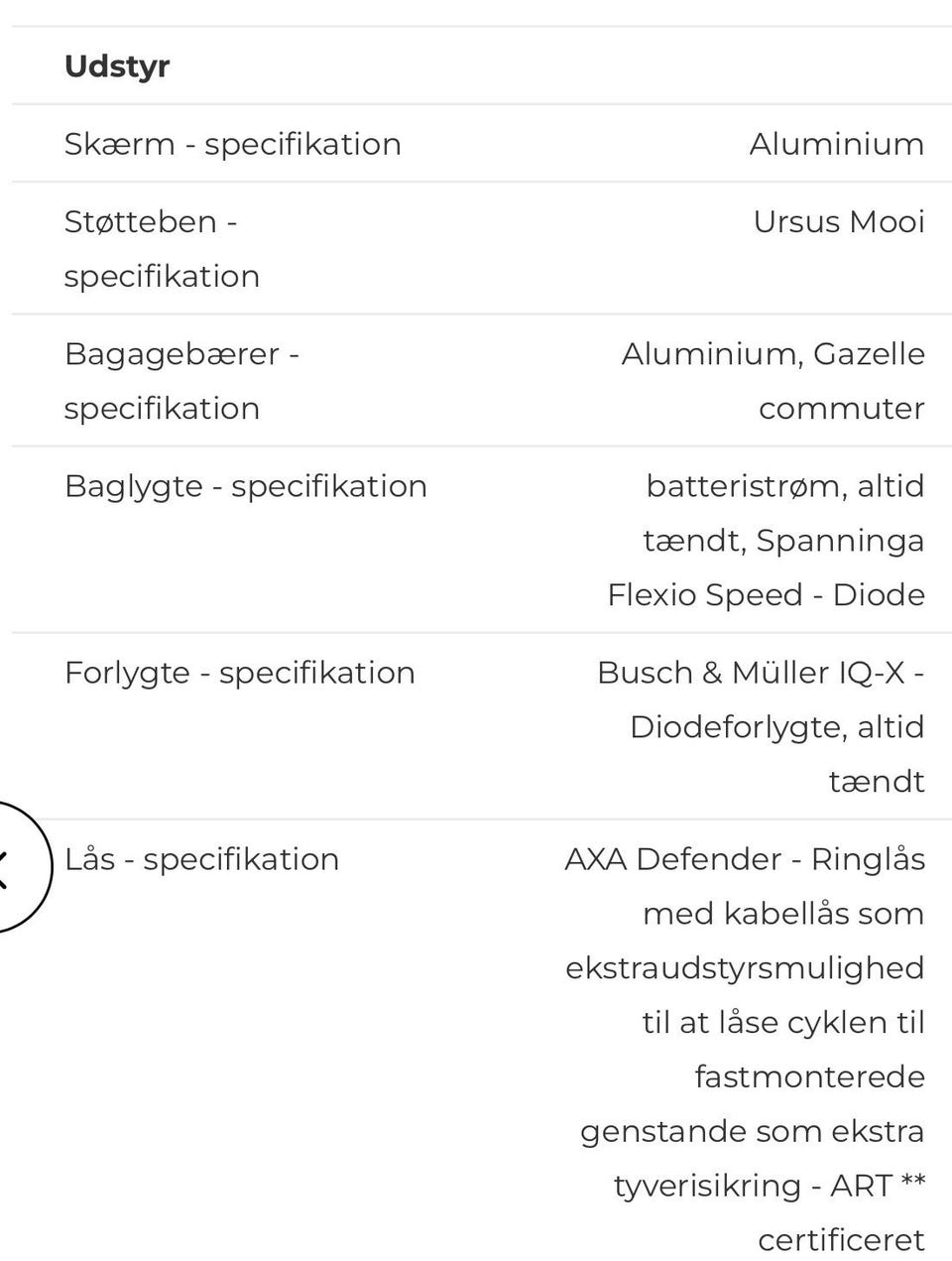Click the Bagagebærer - specifikation label
This screenshot has height=1261, width=952.
pyautogui.click(x=181, y=381)
